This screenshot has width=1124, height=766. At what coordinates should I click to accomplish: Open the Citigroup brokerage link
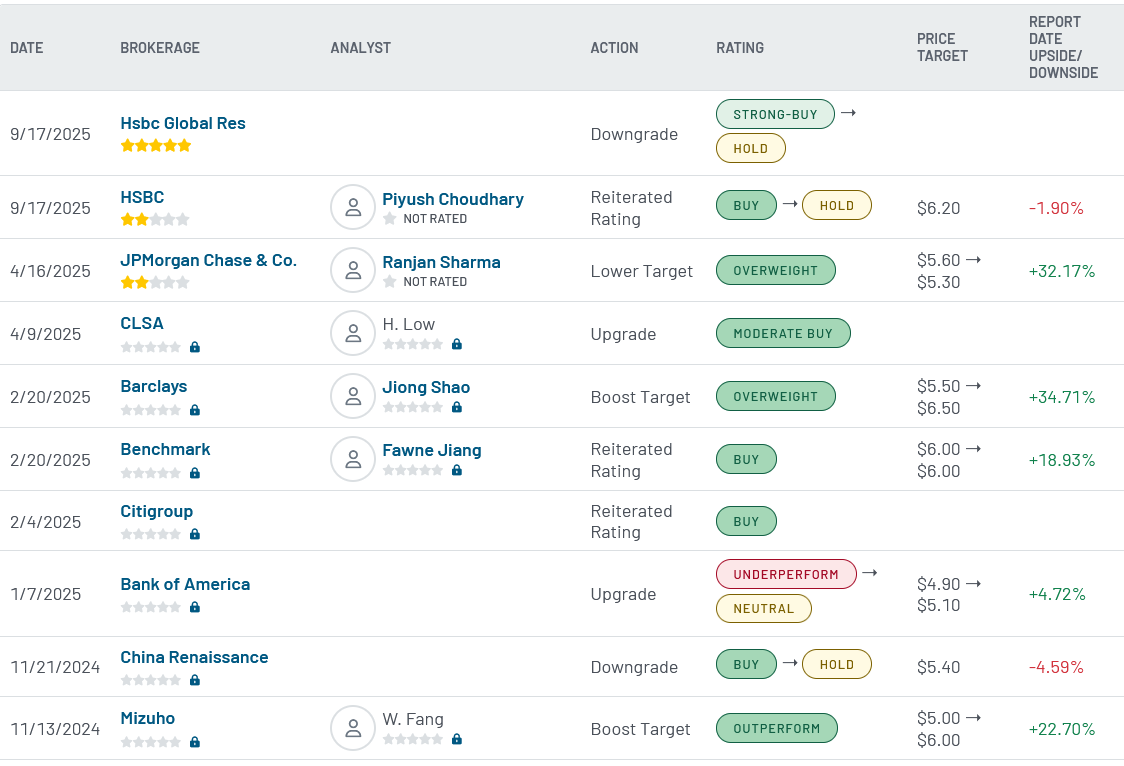(156, 512)
